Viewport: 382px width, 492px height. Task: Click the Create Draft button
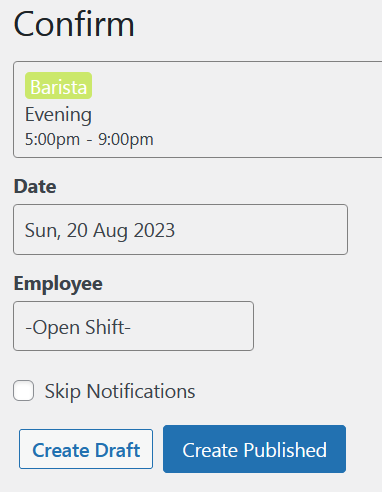[86, 449]
